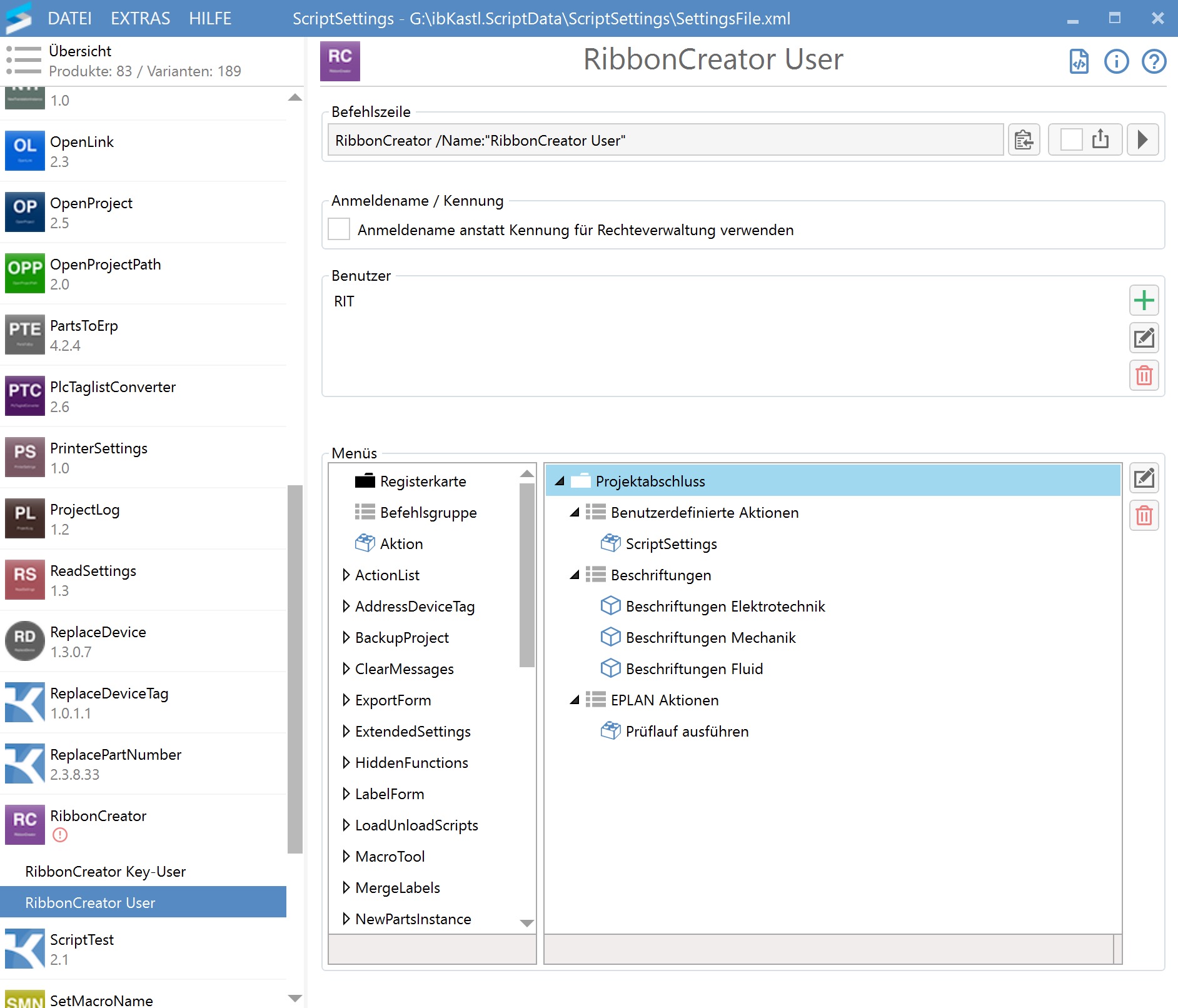
Task: Copy command line to clipboard icon
Action: tap(1024, 139)
